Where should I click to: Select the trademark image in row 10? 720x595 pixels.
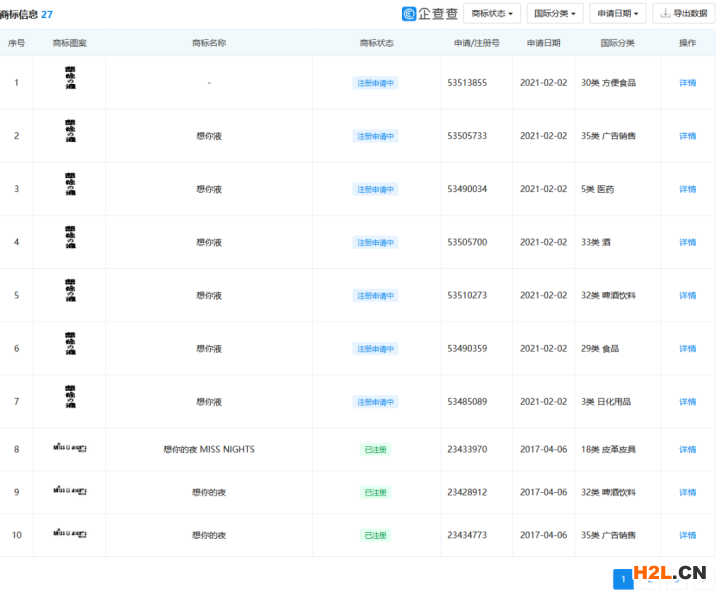coord(70,535)
